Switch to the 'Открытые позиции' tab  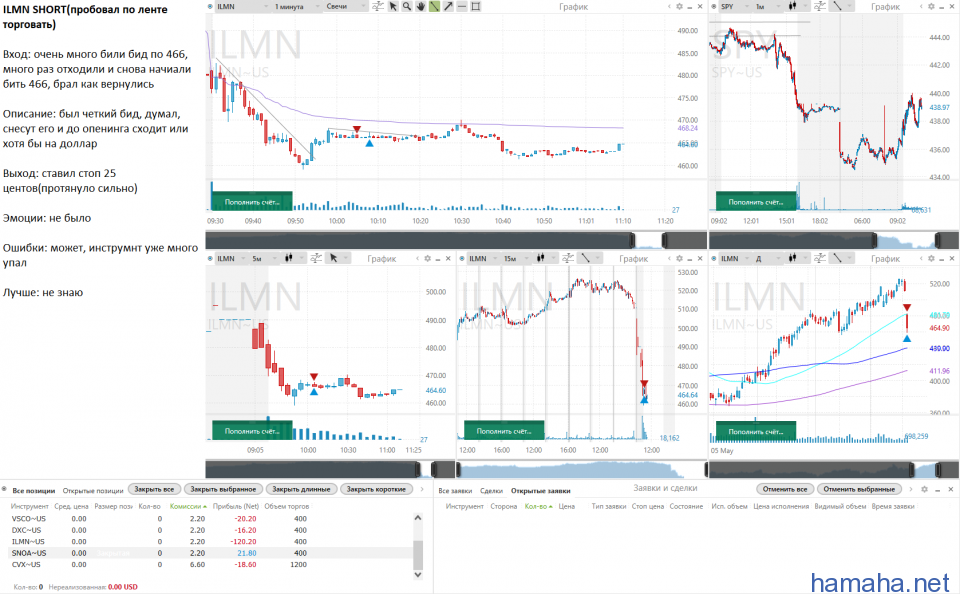click(92, 491)
